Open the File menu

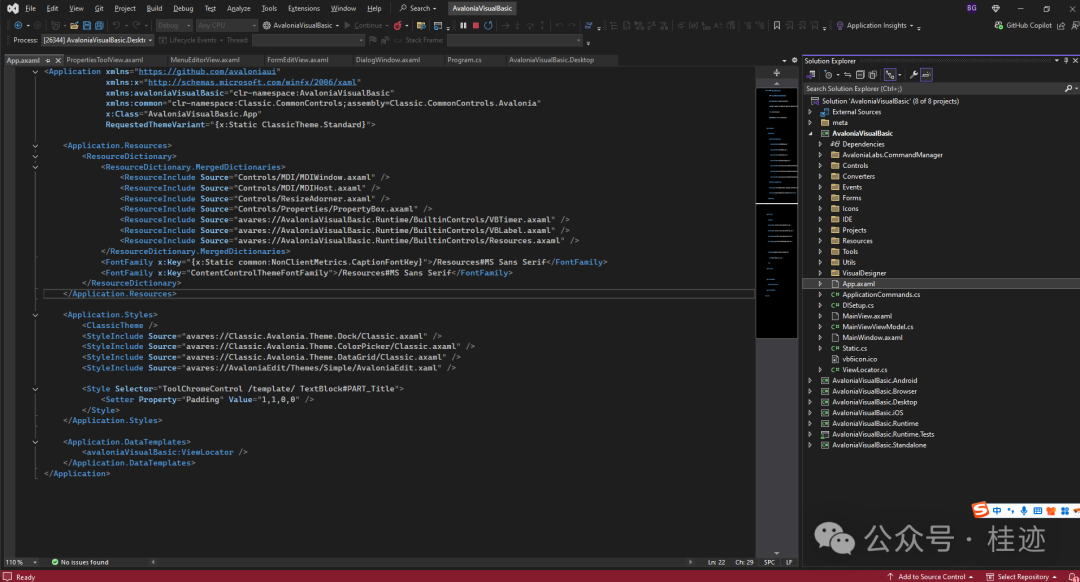30,8
